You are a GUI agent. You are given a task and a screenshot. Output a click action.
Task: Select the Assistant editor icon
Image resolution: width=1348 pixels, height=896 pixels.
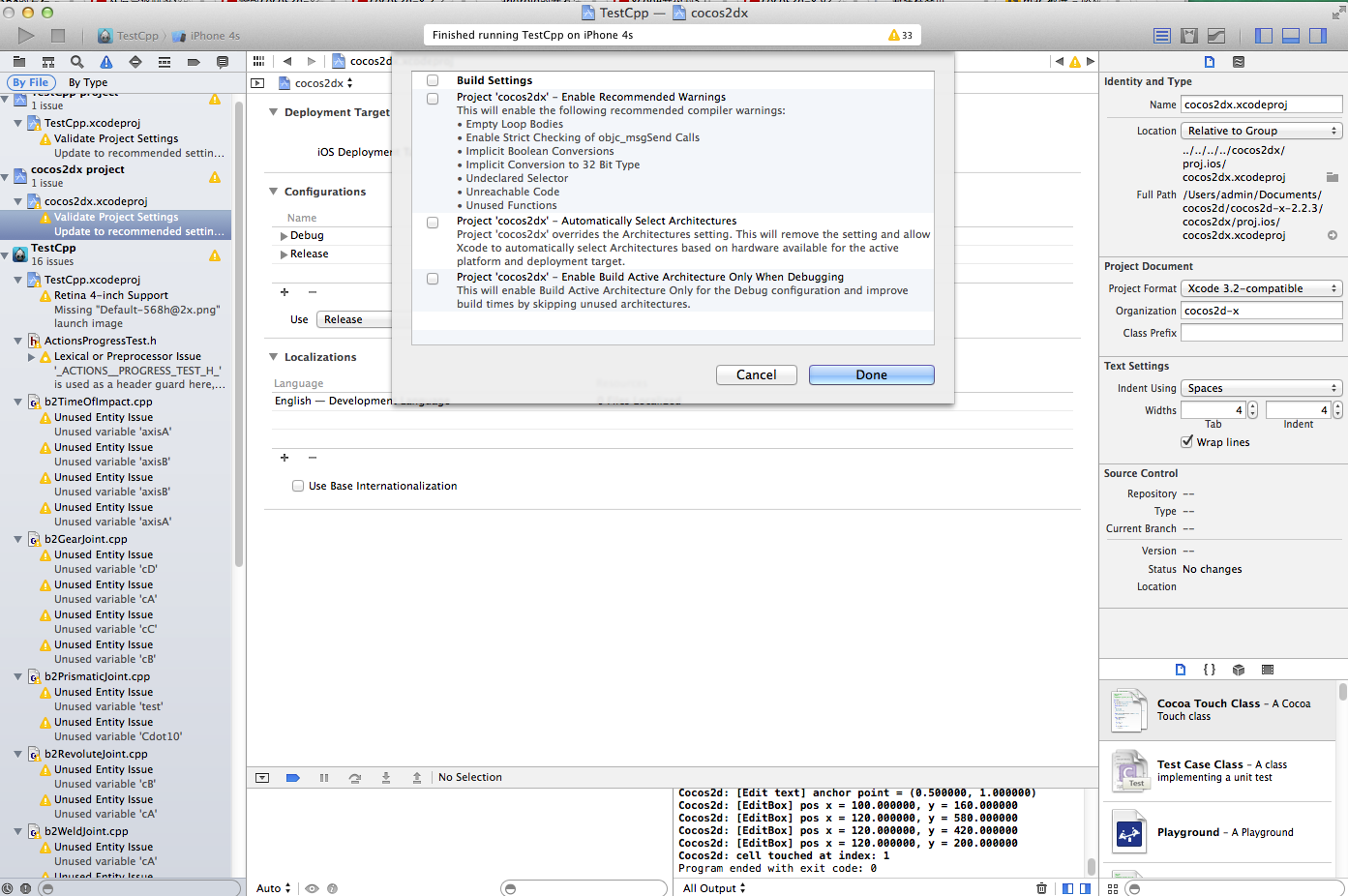point(1189,36)
